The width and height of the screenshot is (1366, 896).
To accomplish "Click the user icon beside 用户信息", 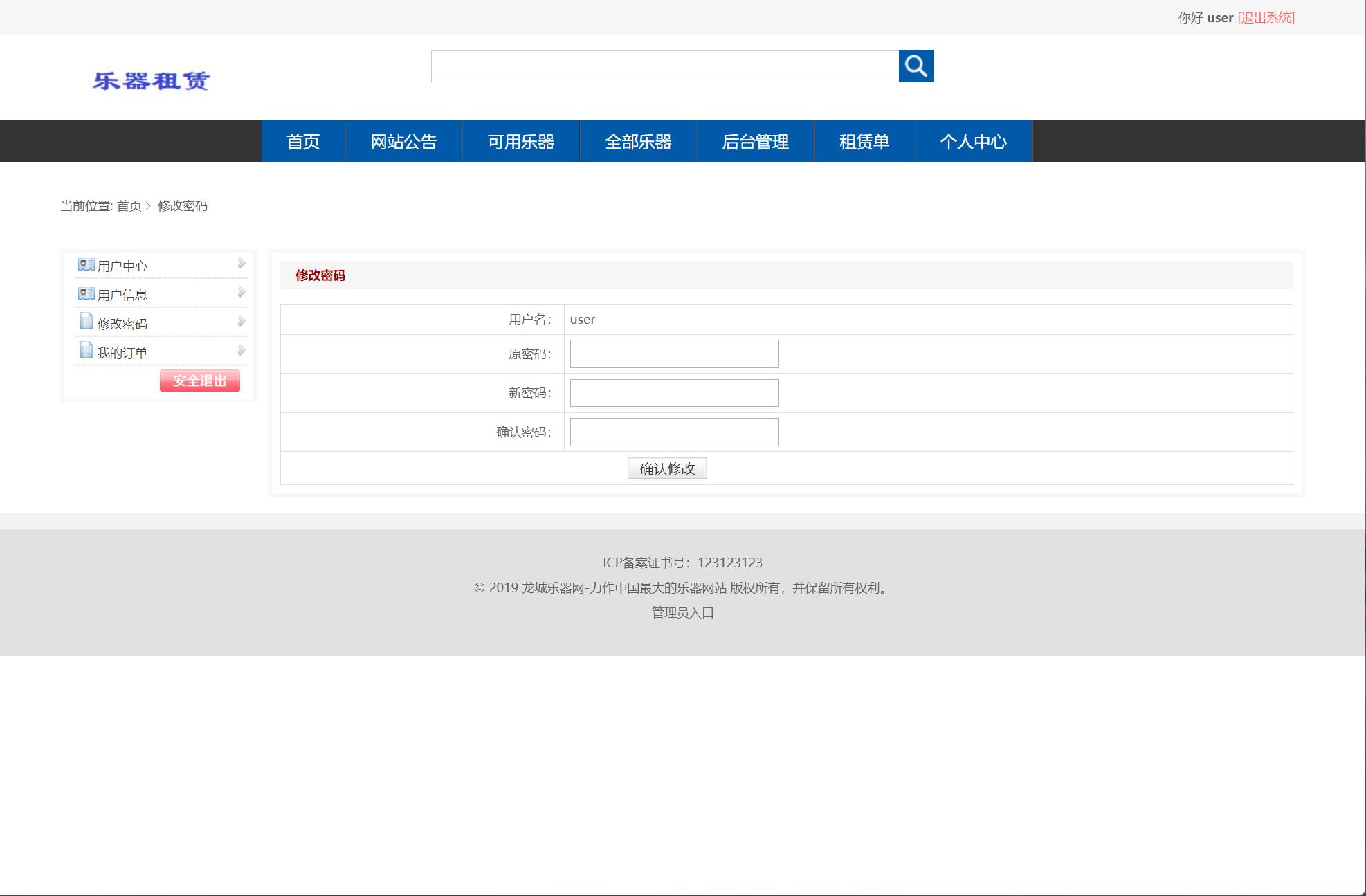I will (x=85, y=293).
